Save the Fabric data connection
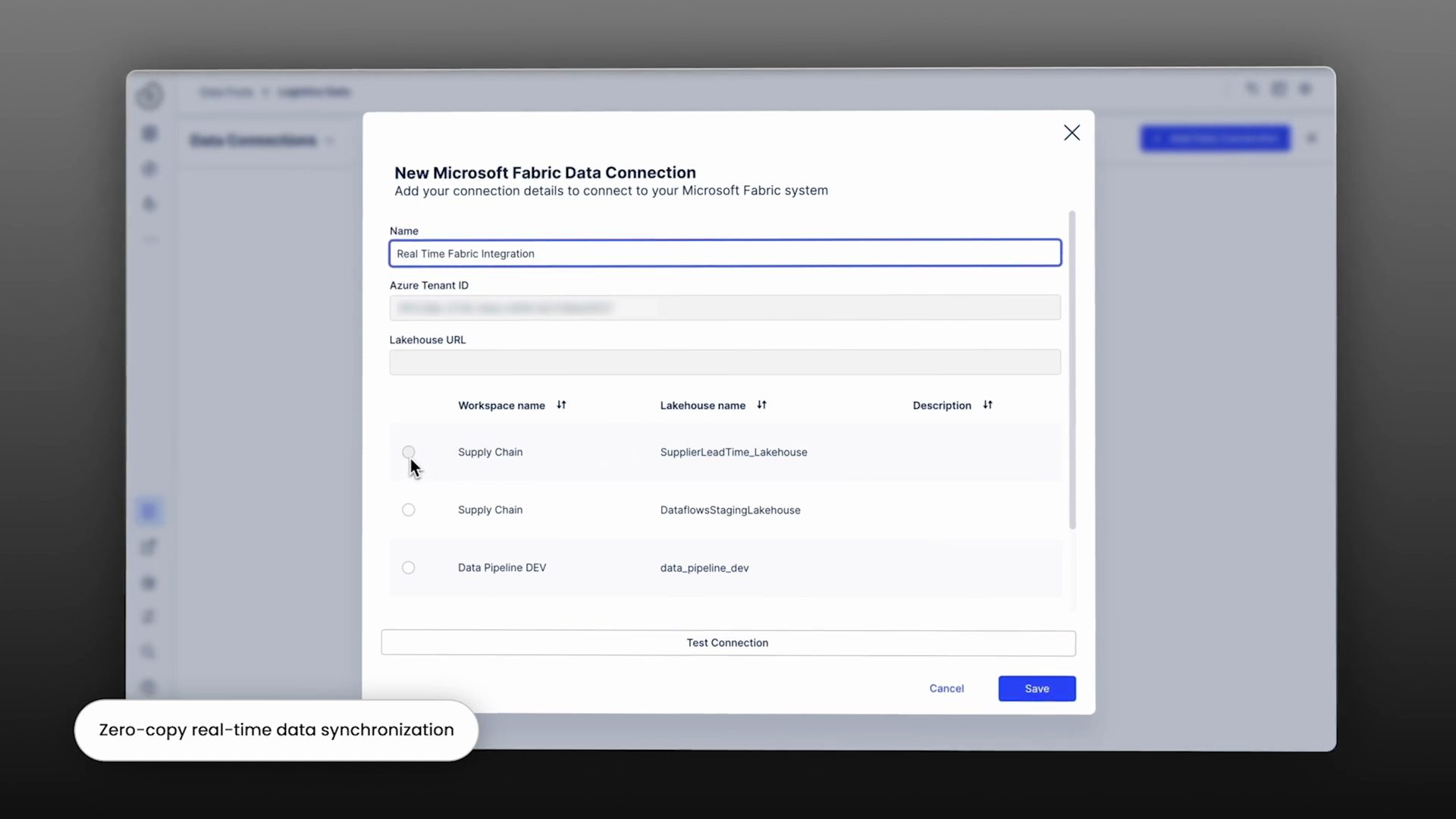 [x=1037, y=689]
